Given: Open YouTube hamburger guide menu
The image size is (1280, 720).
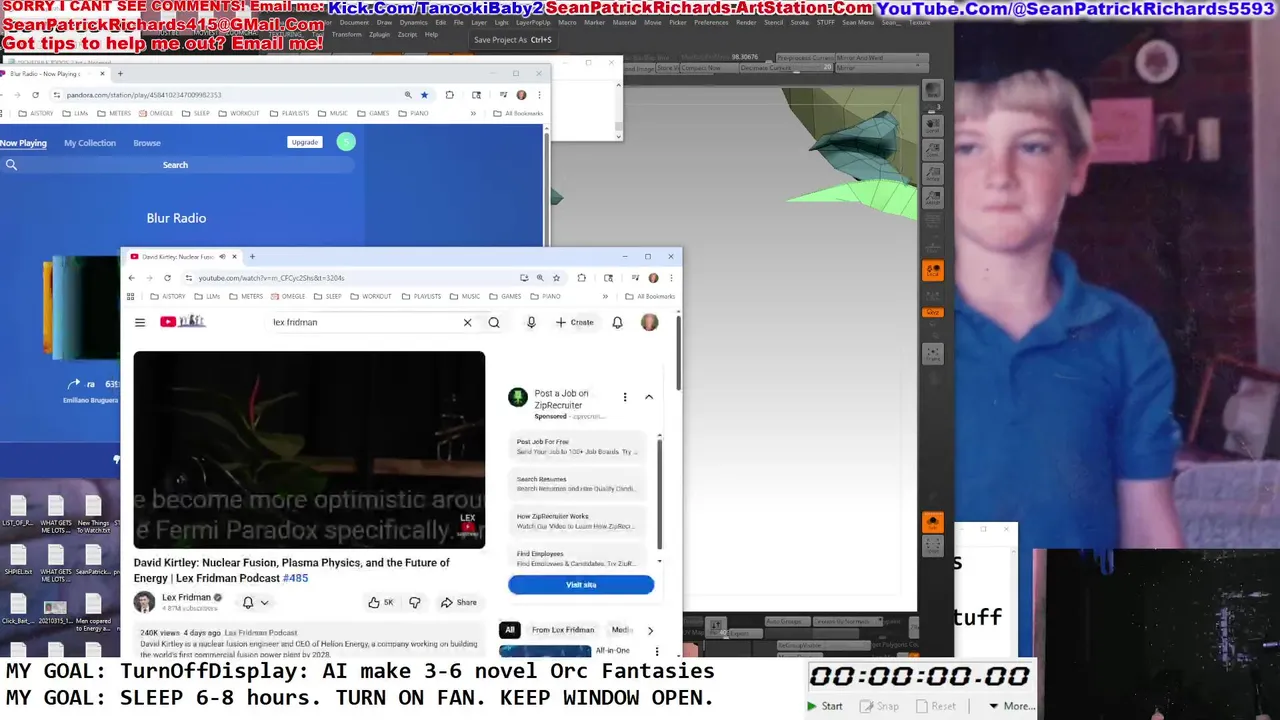Looking at the screenshot, I should click(140, 322).
